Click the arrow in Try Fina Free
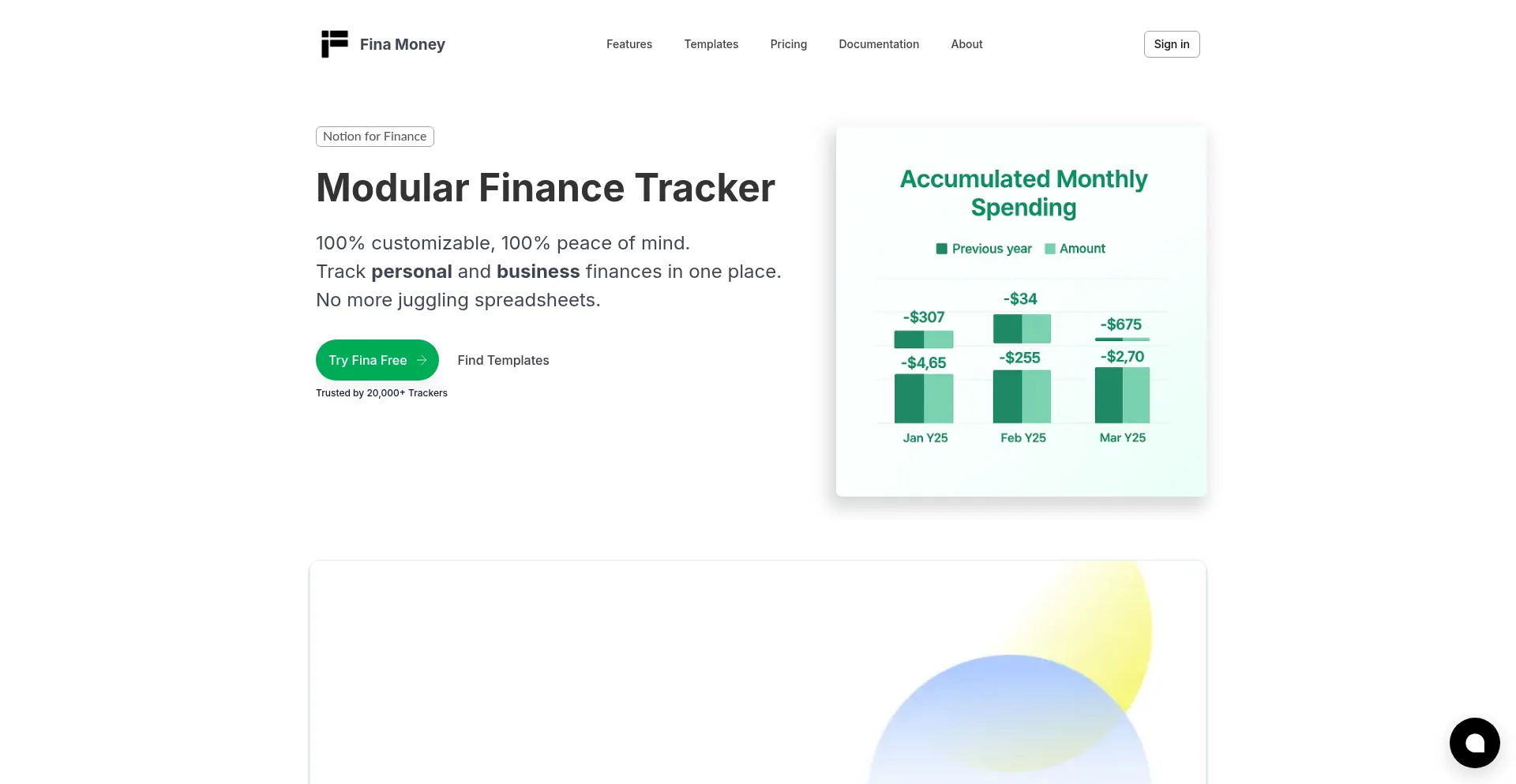Viewport: 1516px width, 784px height. (x=422, y=360)
